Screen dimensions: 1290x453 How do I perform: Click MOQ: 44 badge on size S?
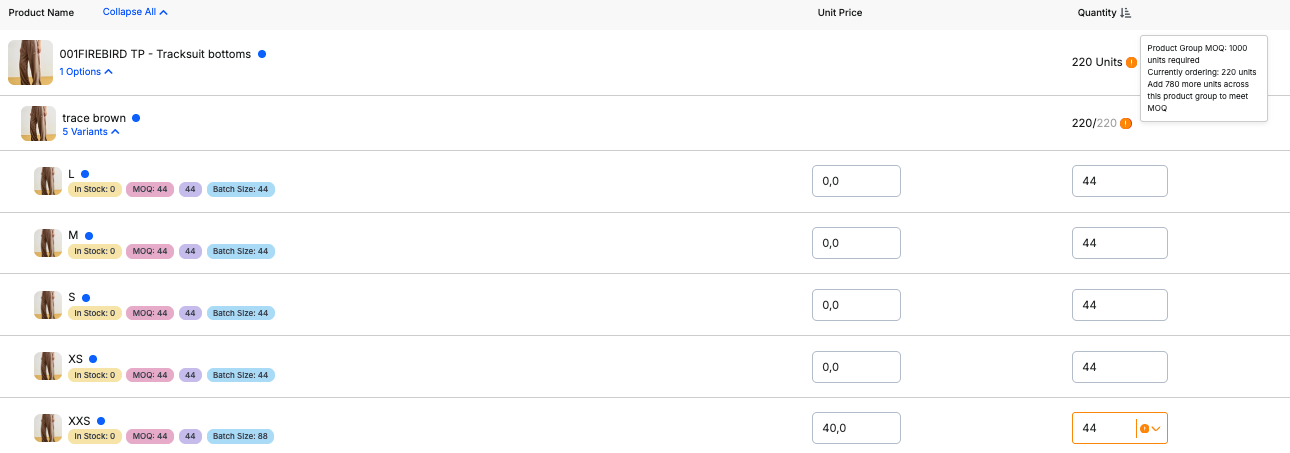150,313
